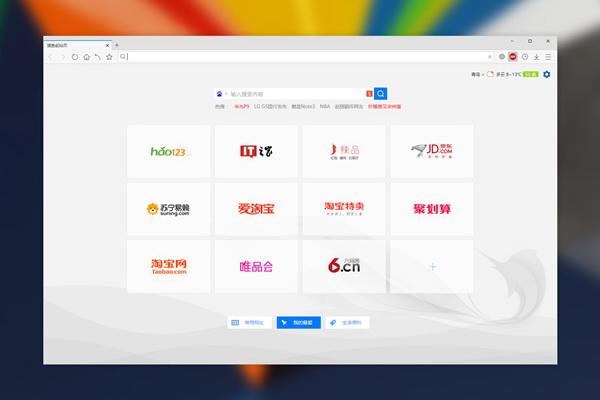
Task: Click the undo closed tab arrow
Action: point(98,57)
